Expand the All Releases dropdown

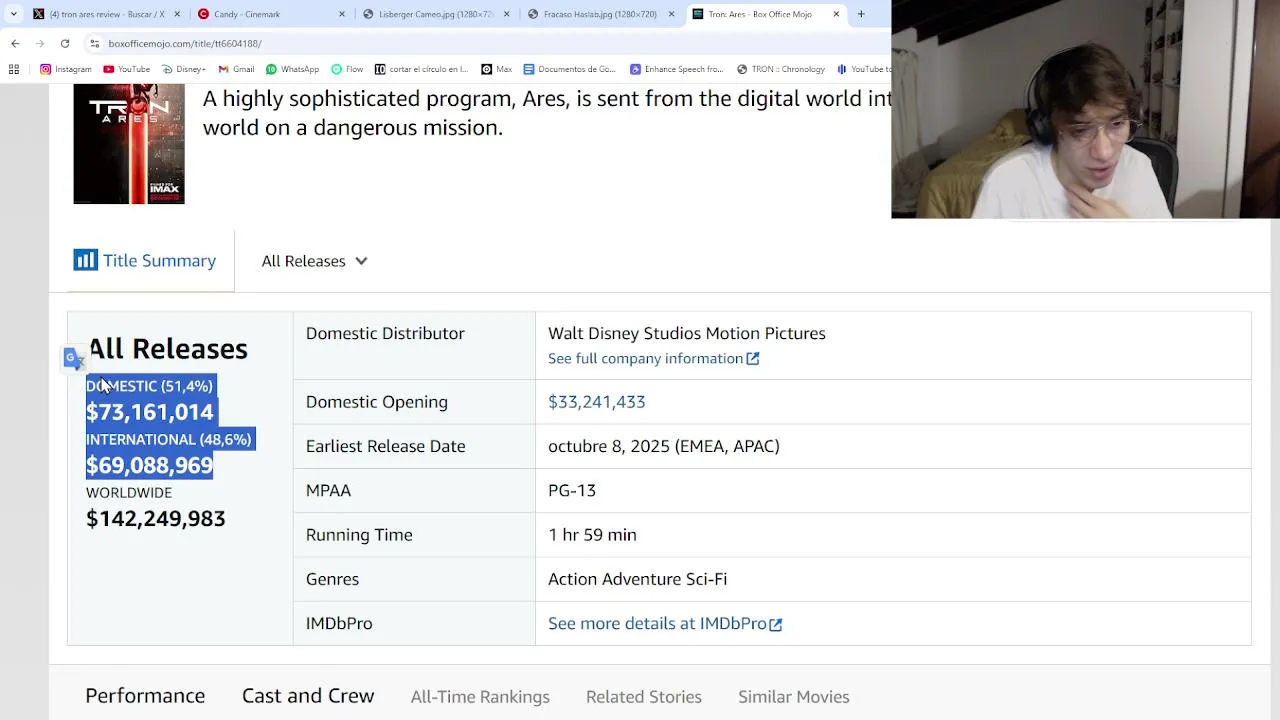coord(314,261)
